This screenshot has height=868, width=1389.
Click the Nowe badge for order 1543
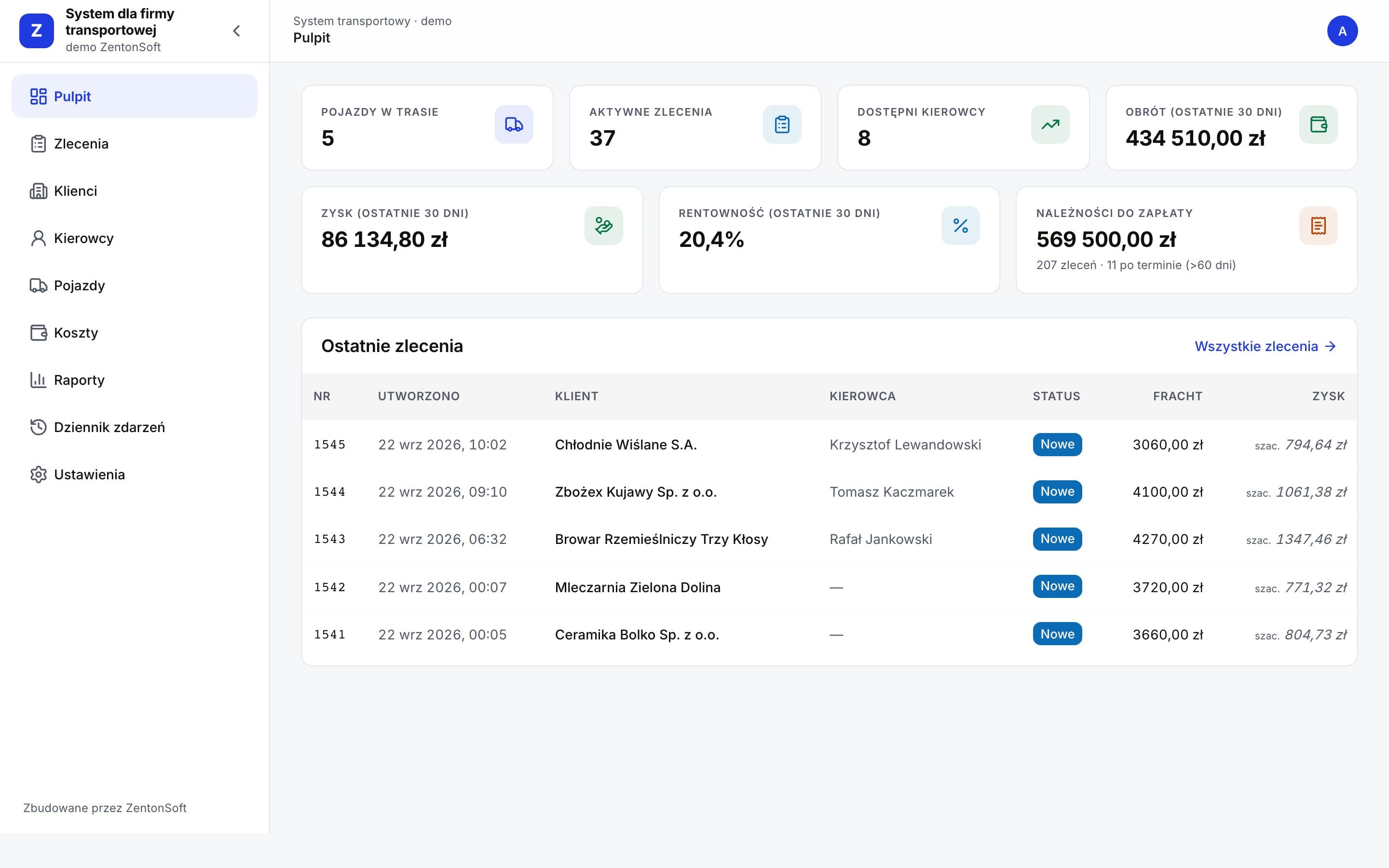pos(1057,539)
